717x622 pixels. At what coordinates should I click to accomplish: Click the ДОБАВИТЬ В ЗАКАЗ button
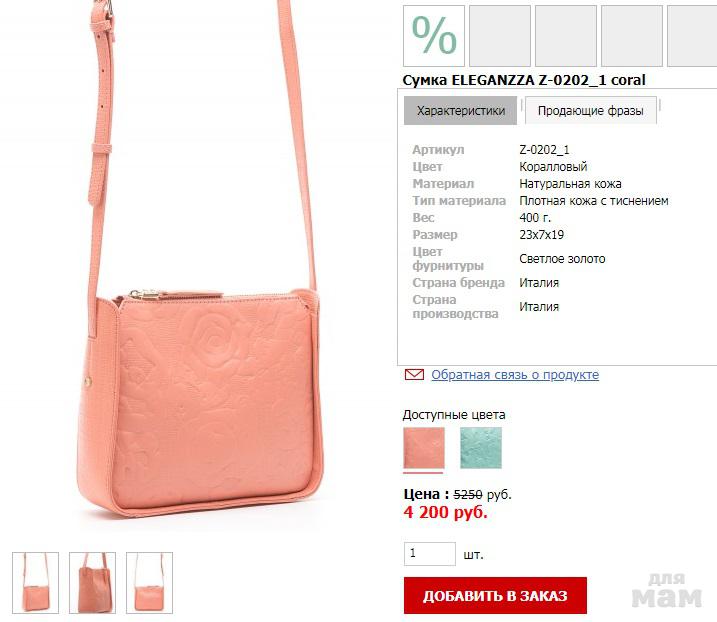point(495,595)
